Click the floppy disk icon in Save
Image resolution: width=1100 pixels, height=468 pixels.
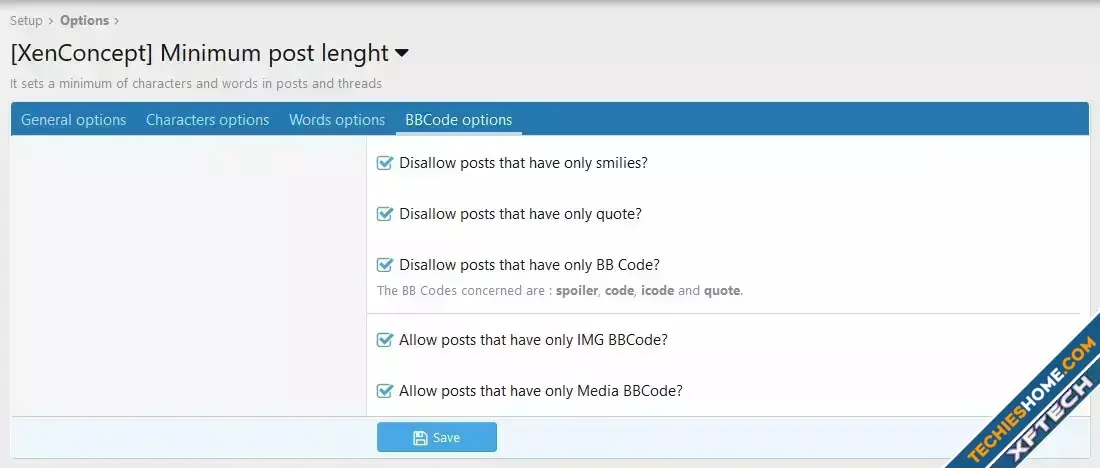pos(420,438)
